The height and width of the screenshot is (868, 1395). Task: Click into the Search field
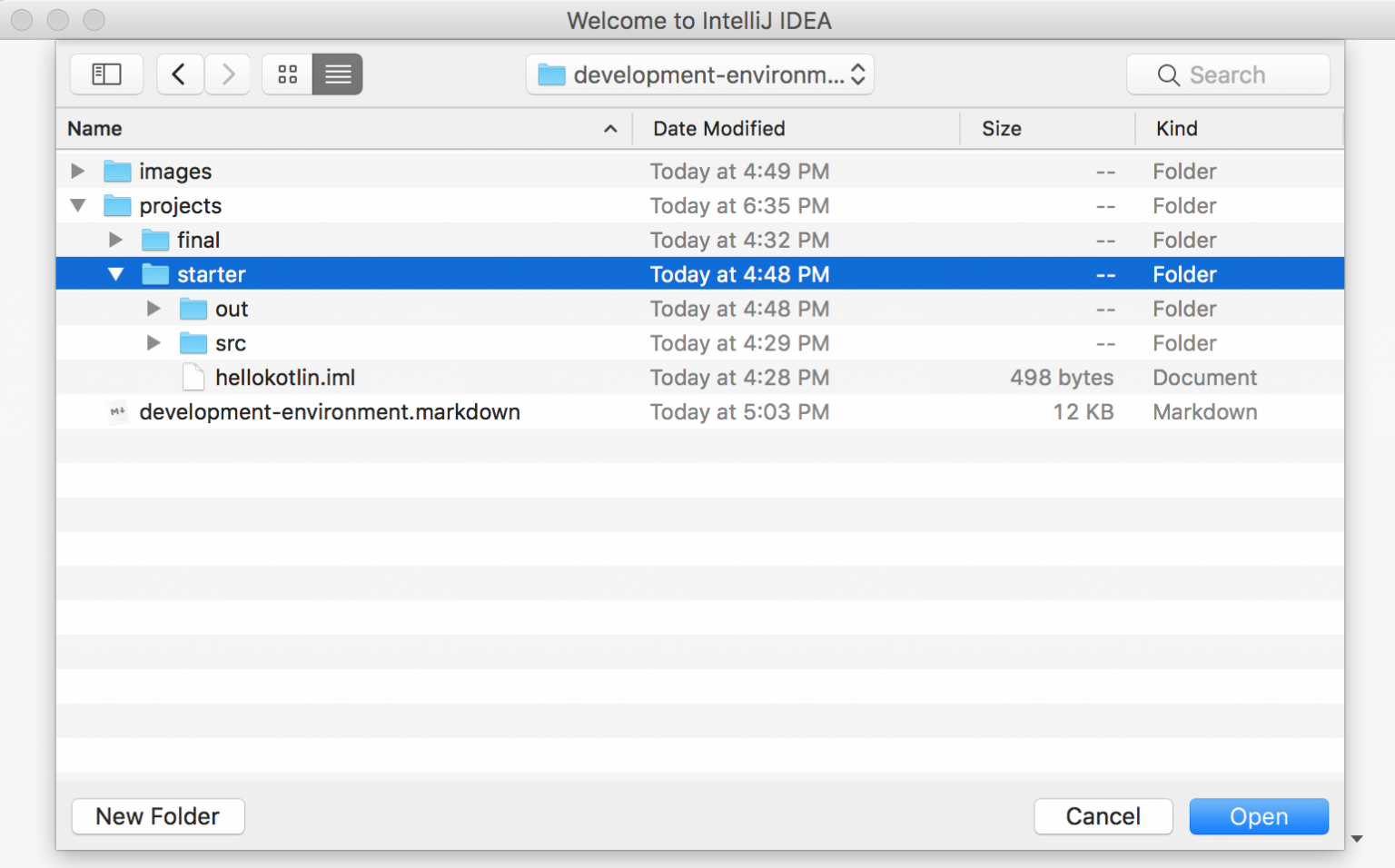[1229, 74]
